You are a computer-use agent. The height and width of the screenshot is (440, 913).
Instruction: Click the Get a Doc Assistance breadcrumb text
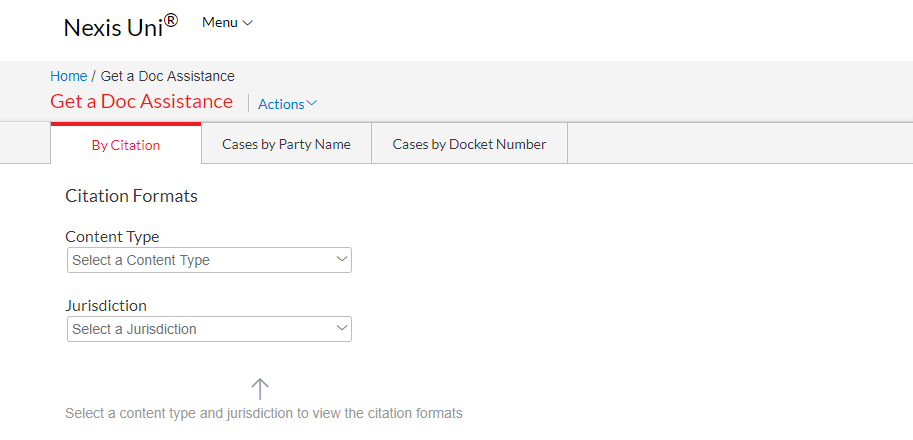pos(168,76)
